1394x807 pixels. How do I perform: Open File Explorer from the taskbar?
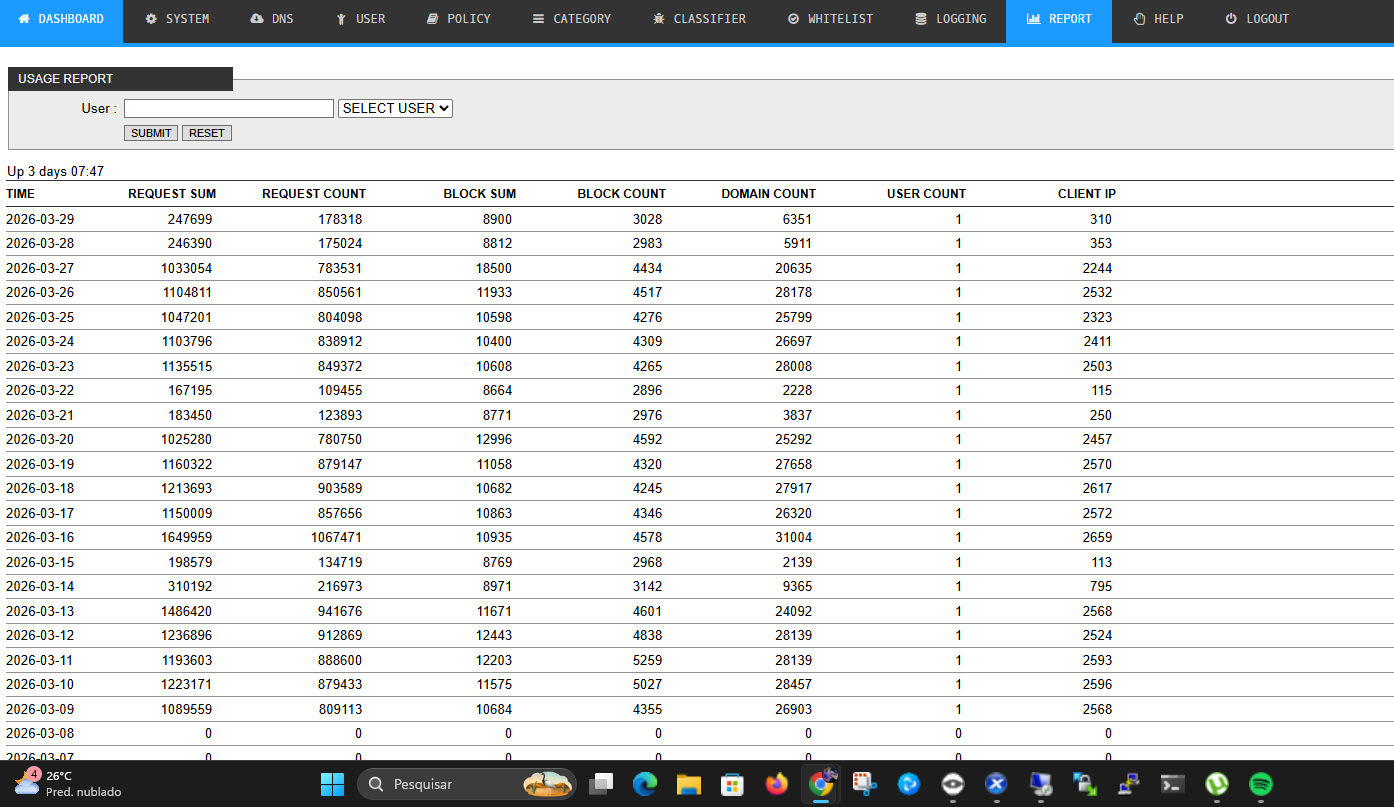pyautogui.click(x=688, y=784)
